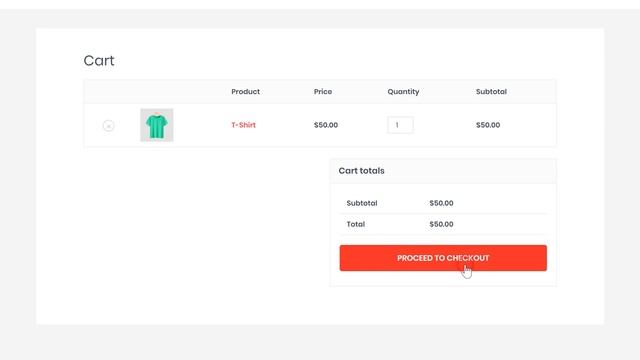Screen dimensions: 640x360
Task: Select the Total label in cart totals
Action: 356,224
